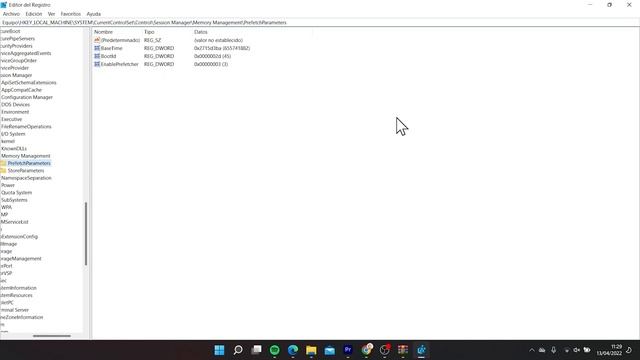The image size is (640, 360).
Task: Open the Edición menu
Action: click(x=33, y=14)
